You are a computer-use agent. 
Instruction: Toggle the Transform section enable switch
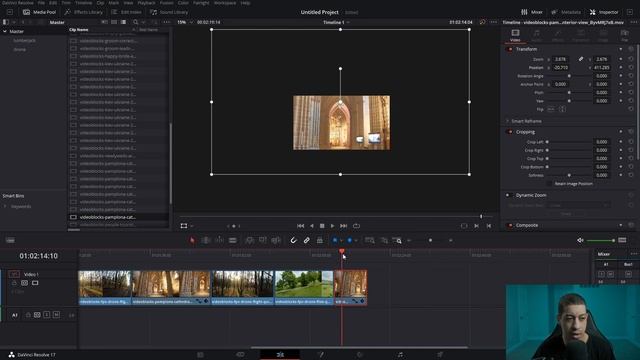[509, 49]
